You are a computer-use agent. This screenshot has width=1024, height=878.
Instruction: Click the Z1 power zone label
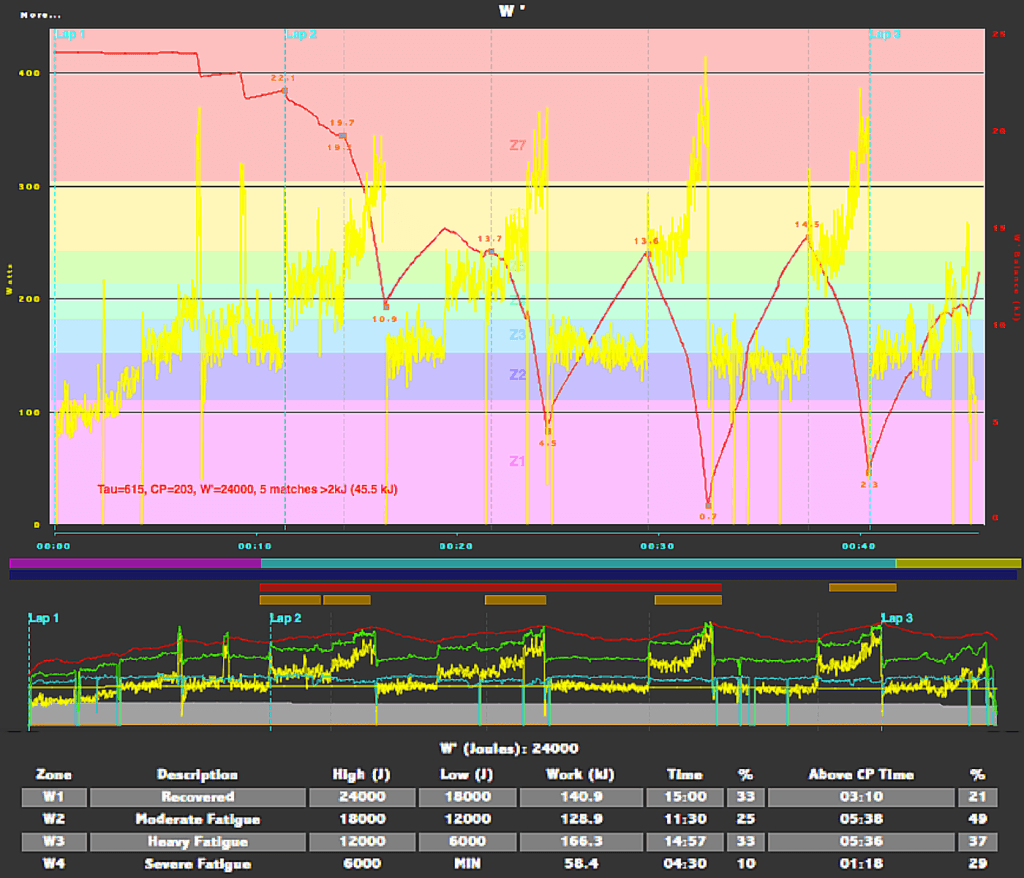click(x=517, y=461)
